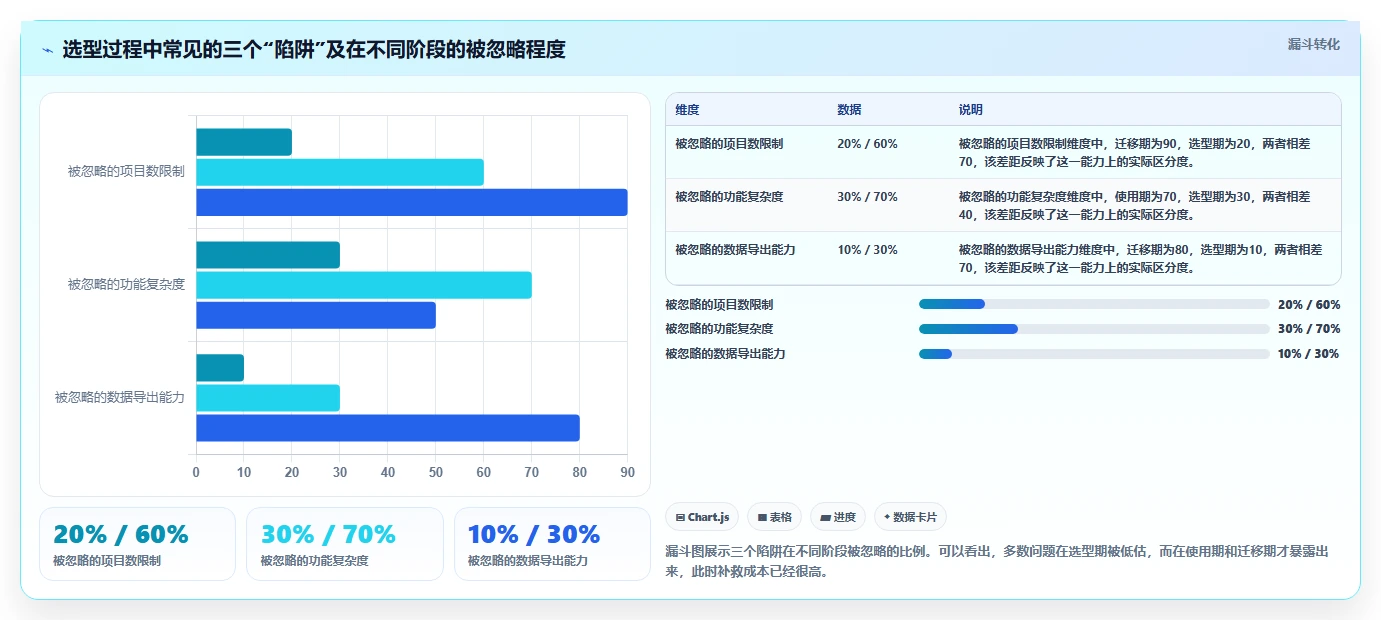Click the page title about 三个陷阱
1381x620 pixels.
coord(314,50)
